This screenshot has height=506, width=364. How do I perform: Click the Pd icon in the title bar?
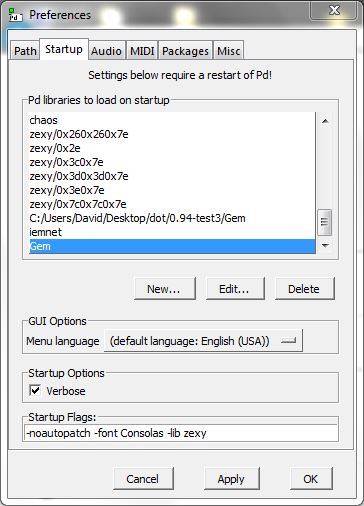tap(15, 15)
